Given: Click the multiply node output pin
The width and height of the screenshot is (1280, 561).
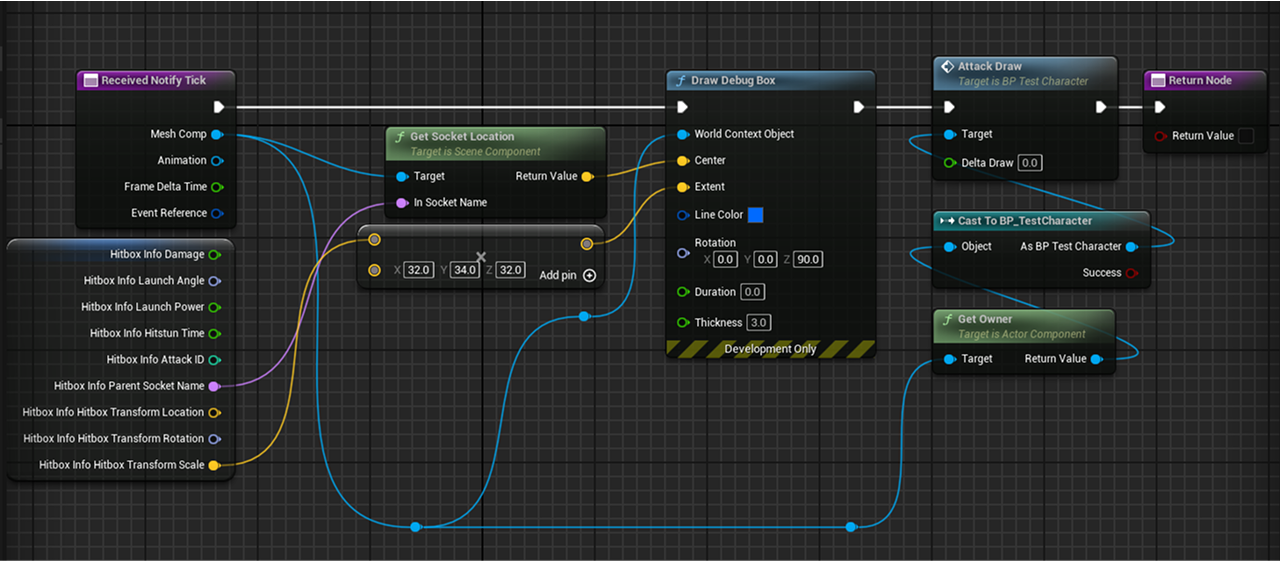Looking at the screenshot, I should click(586, 242).
